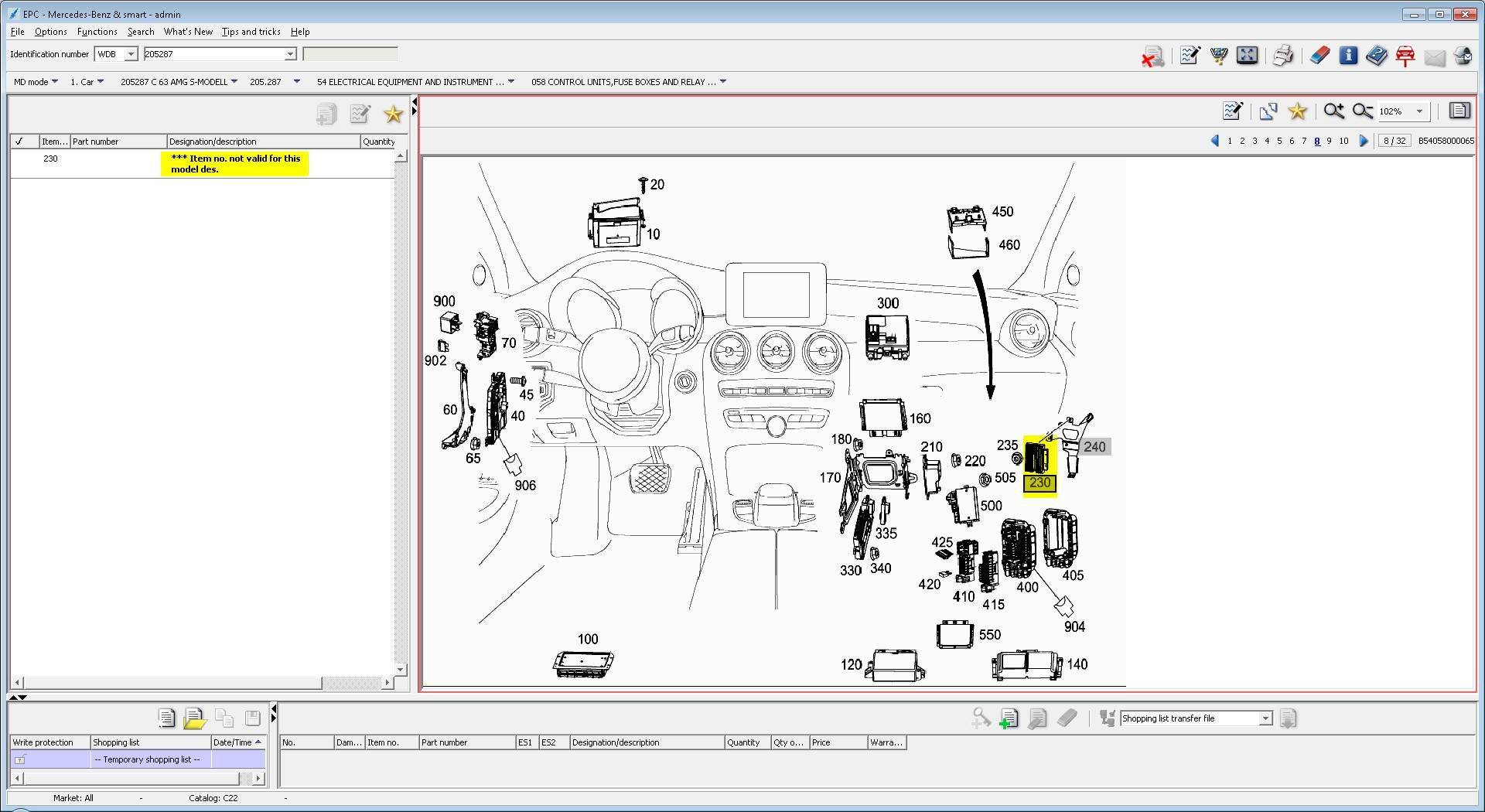
Task: Open the yellow folder shopping list icon
Action: coord(194,718)
